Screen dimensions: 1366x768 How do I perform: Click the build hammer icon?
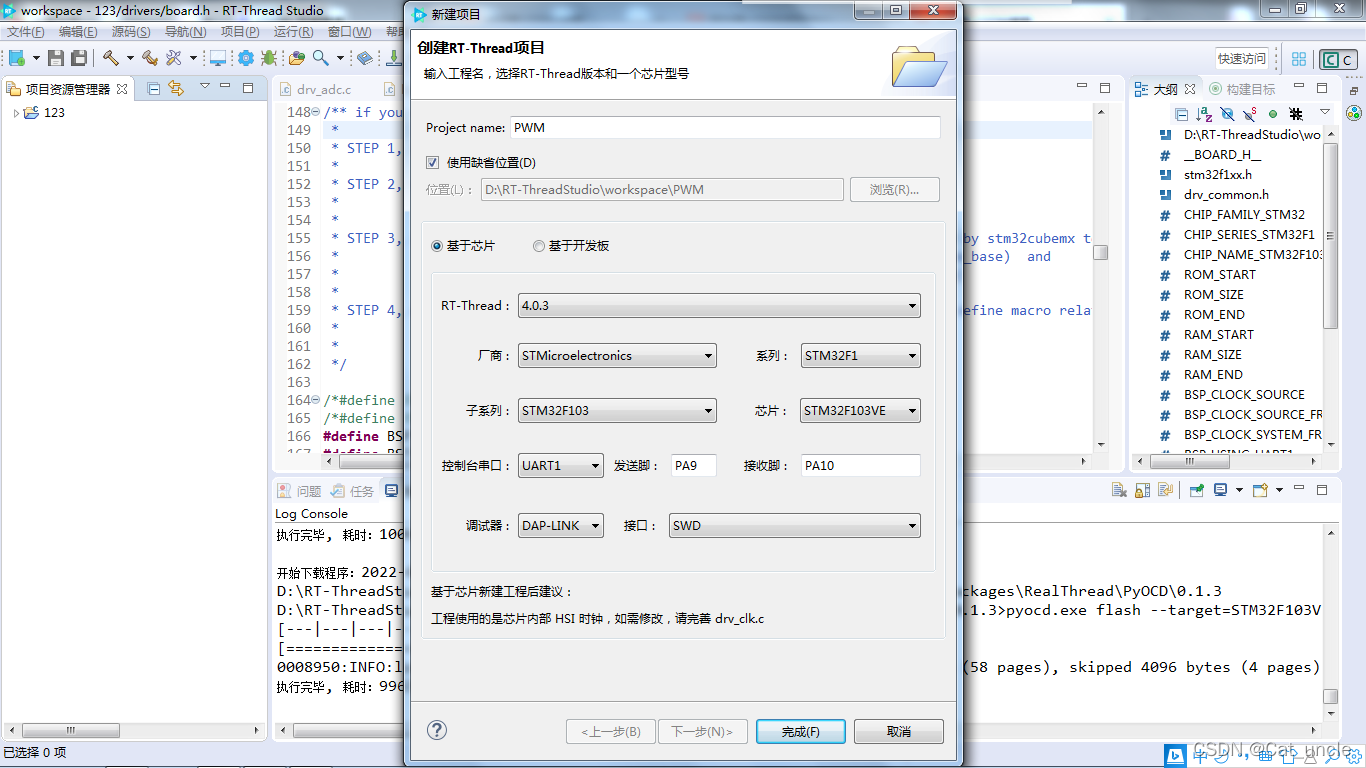click(110, 58)
